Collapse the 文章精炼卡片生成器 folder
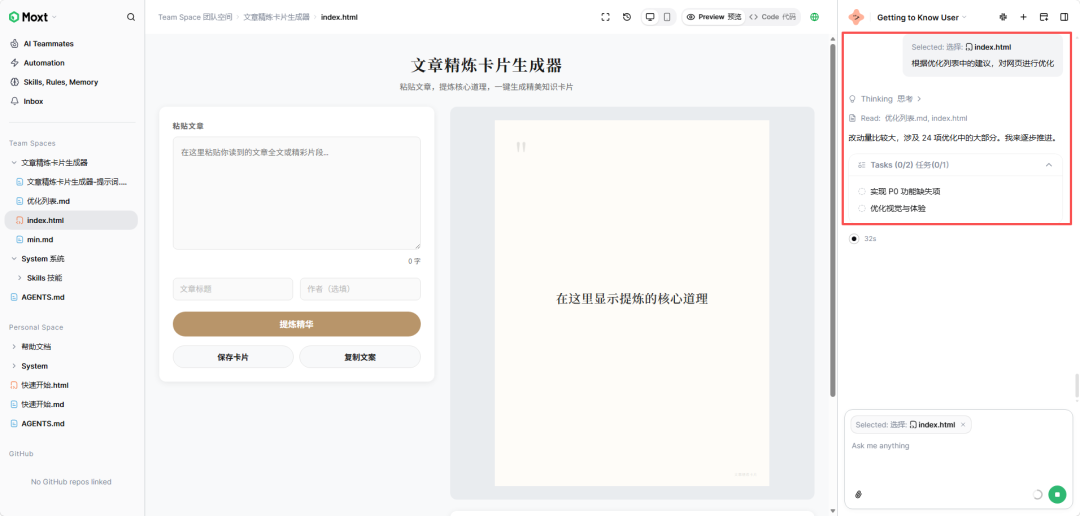The image size is (1080, 516). point(14,163)
